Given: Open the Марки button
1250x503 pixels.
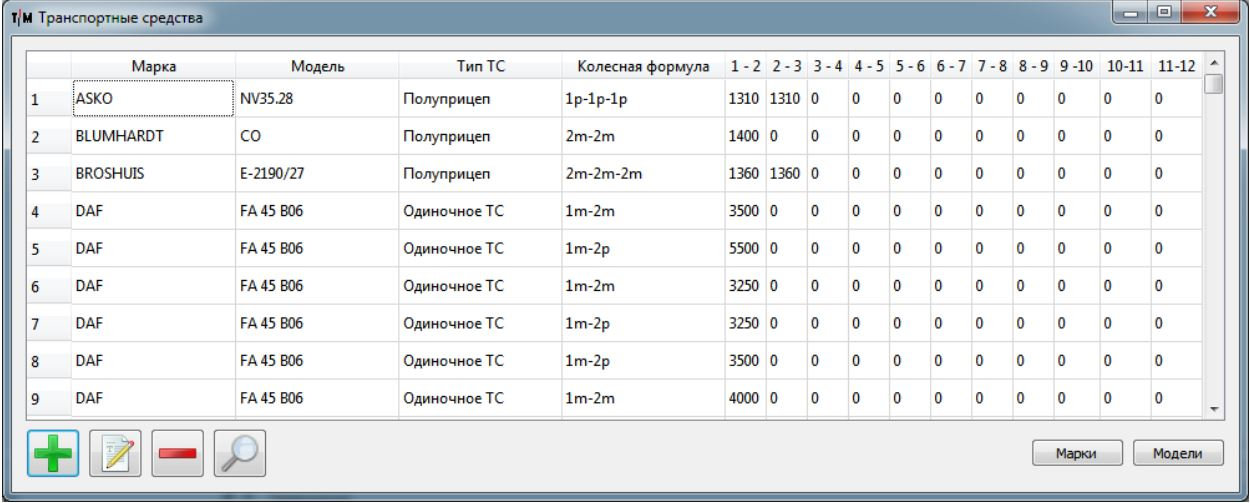Looking at the screenshot, I should tap(1078, 453).
